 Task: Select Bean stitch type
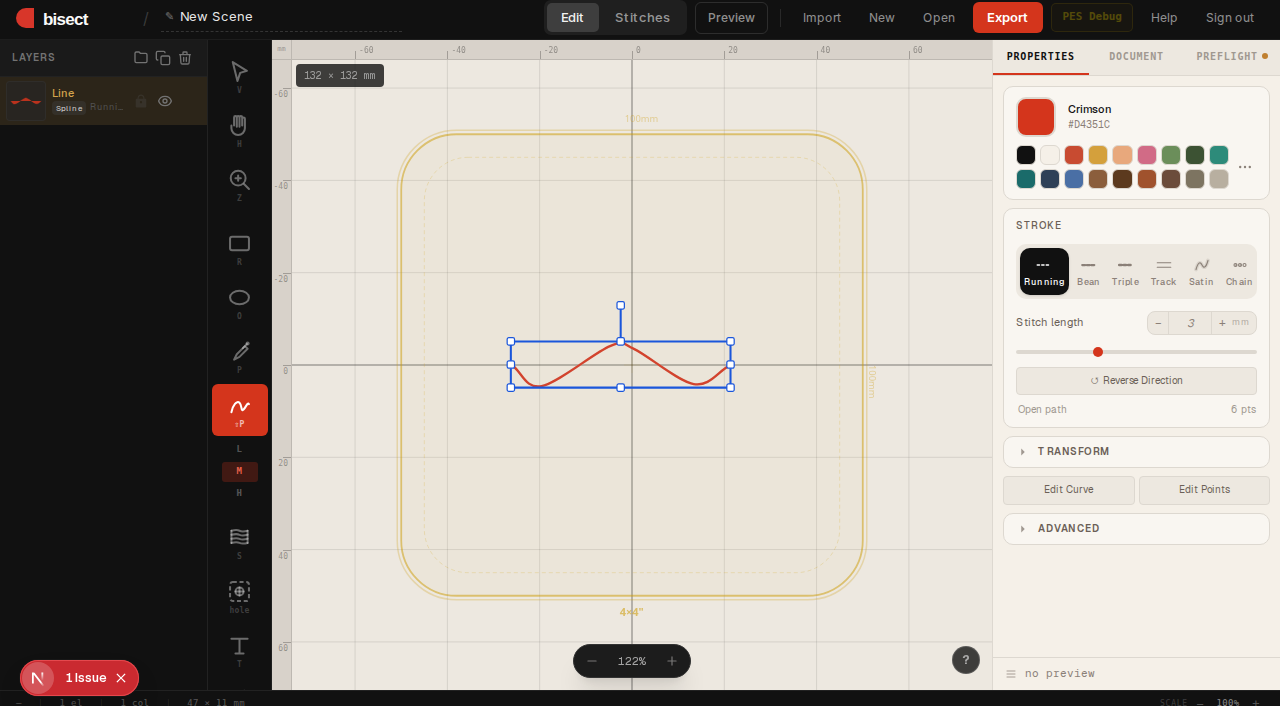pyautogui.click(x=1088, y=272)
